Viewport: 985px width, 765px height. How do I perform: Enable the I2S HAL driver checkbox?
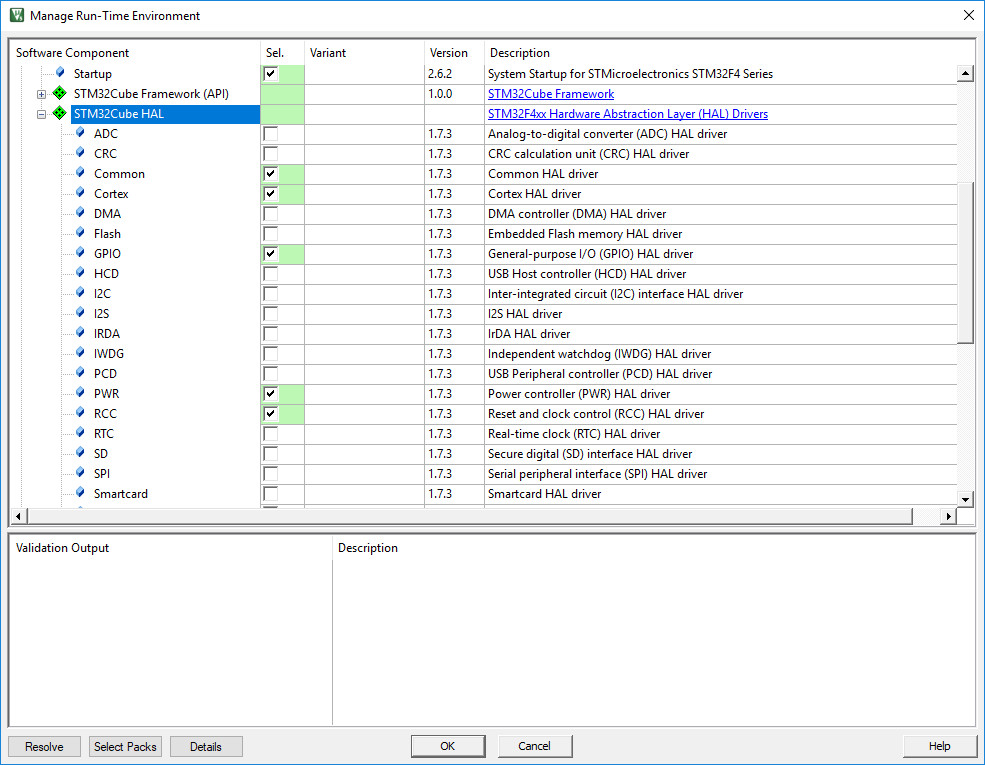(x=271, y=314)
